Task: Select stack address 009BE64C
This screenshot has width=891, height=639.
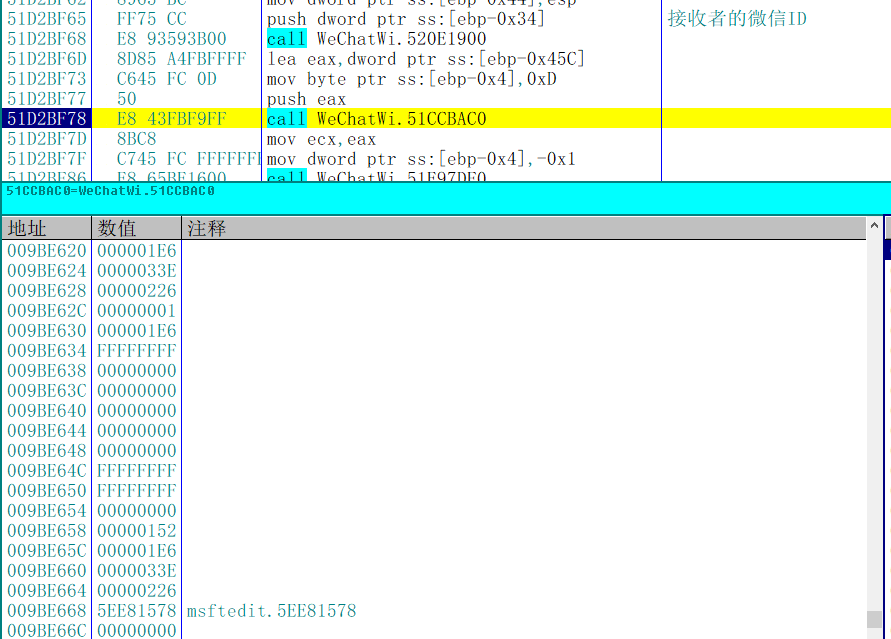Action: click(47, 470)
